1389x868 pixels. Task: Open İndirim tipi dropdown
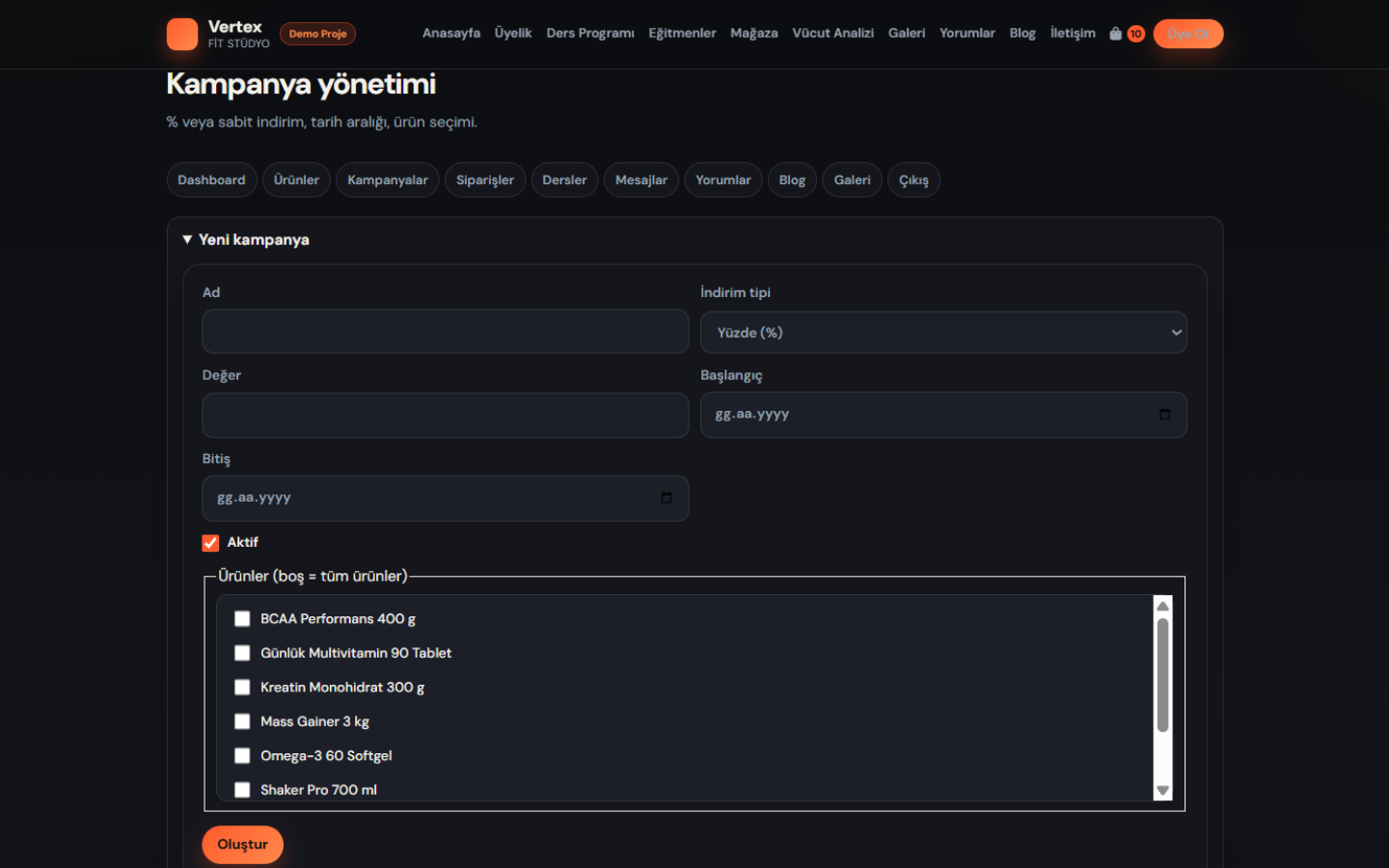click(x=943, y=333)
